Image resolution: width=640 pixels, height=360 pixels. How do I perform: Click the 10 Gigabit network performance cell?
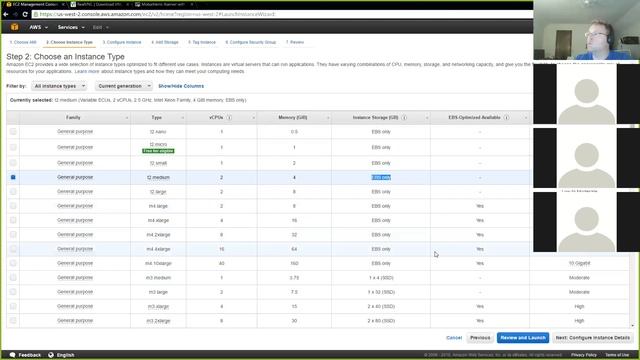coord(579,263)
